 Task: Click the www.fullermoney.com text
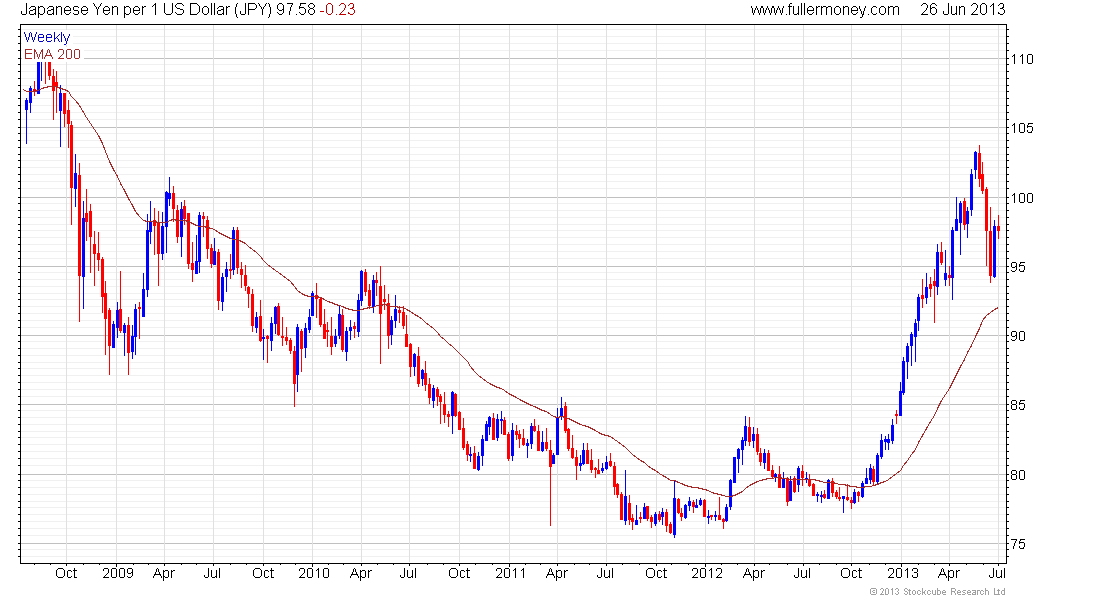[x=824, y=10]
